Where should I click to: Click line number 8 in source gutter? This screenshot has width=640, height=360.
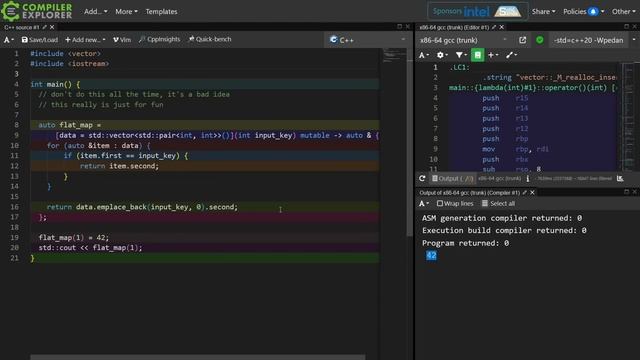pyautogui.click(x=16, y=125)
